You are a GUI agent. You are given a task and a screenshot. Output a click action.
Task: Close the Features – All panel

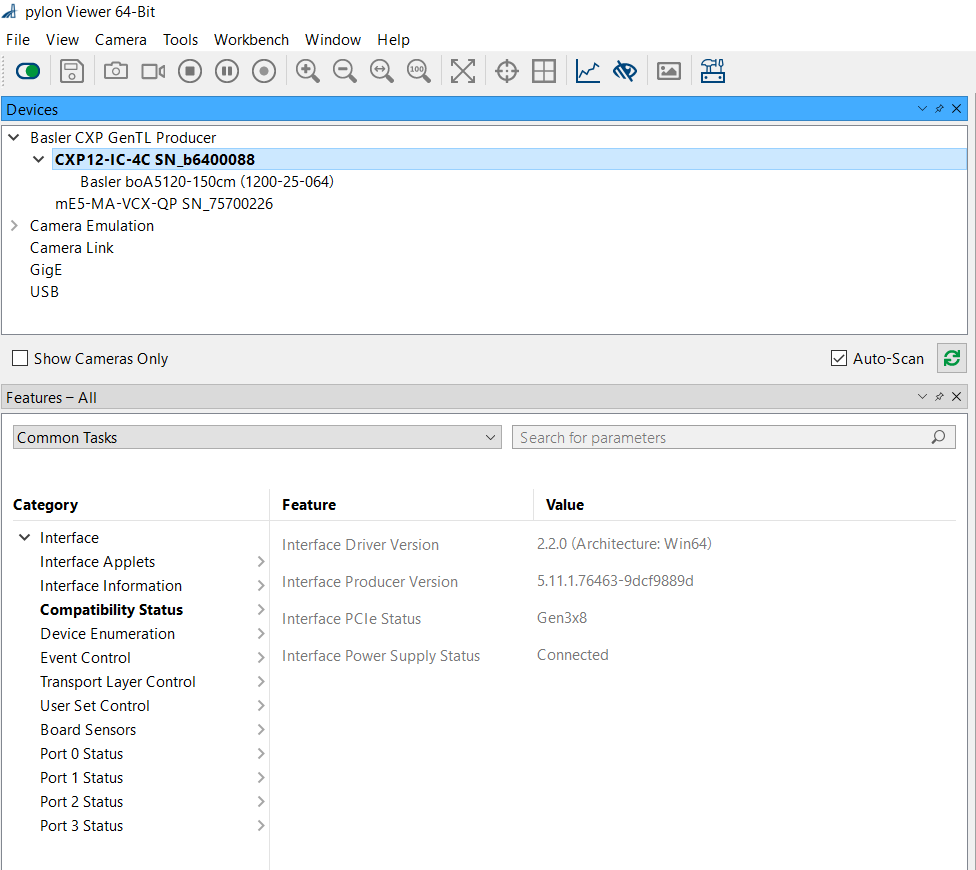957,397
